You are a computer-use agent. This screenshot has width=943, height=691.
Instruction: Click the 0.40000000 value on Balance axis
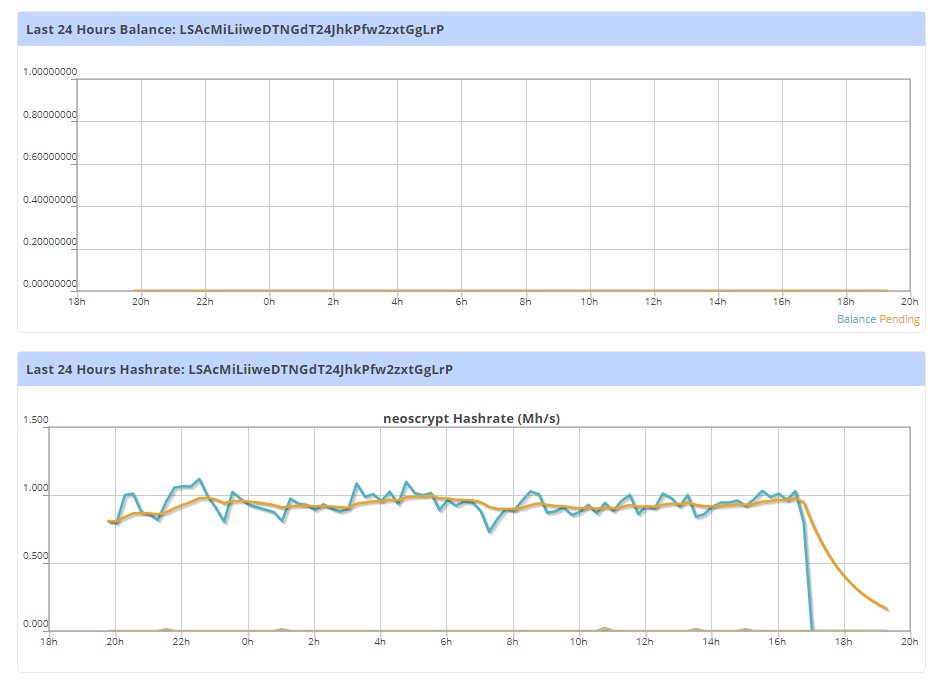coord(50,199)
